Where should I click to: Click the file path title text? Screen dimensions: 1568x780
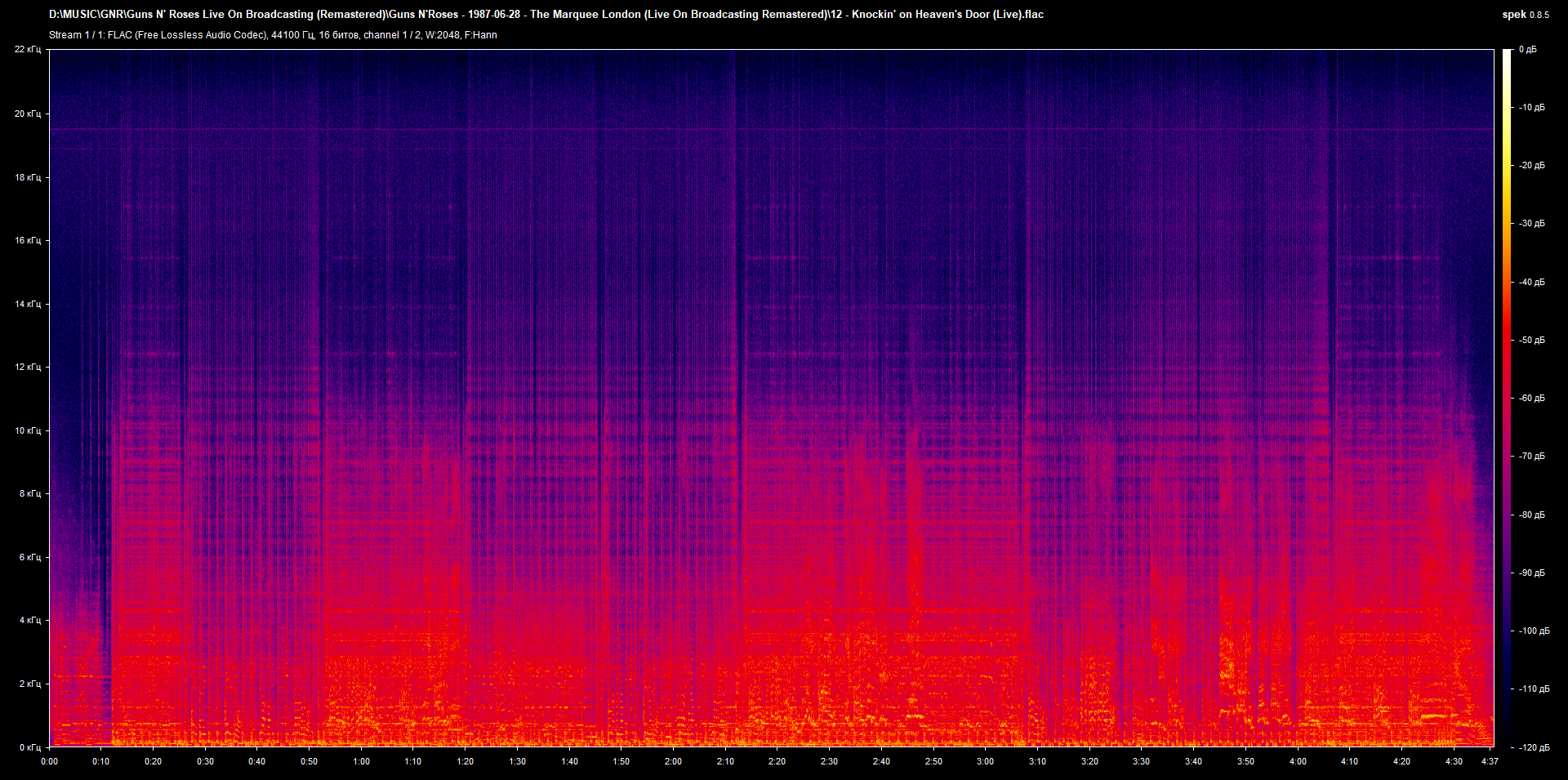coord(546,14)
